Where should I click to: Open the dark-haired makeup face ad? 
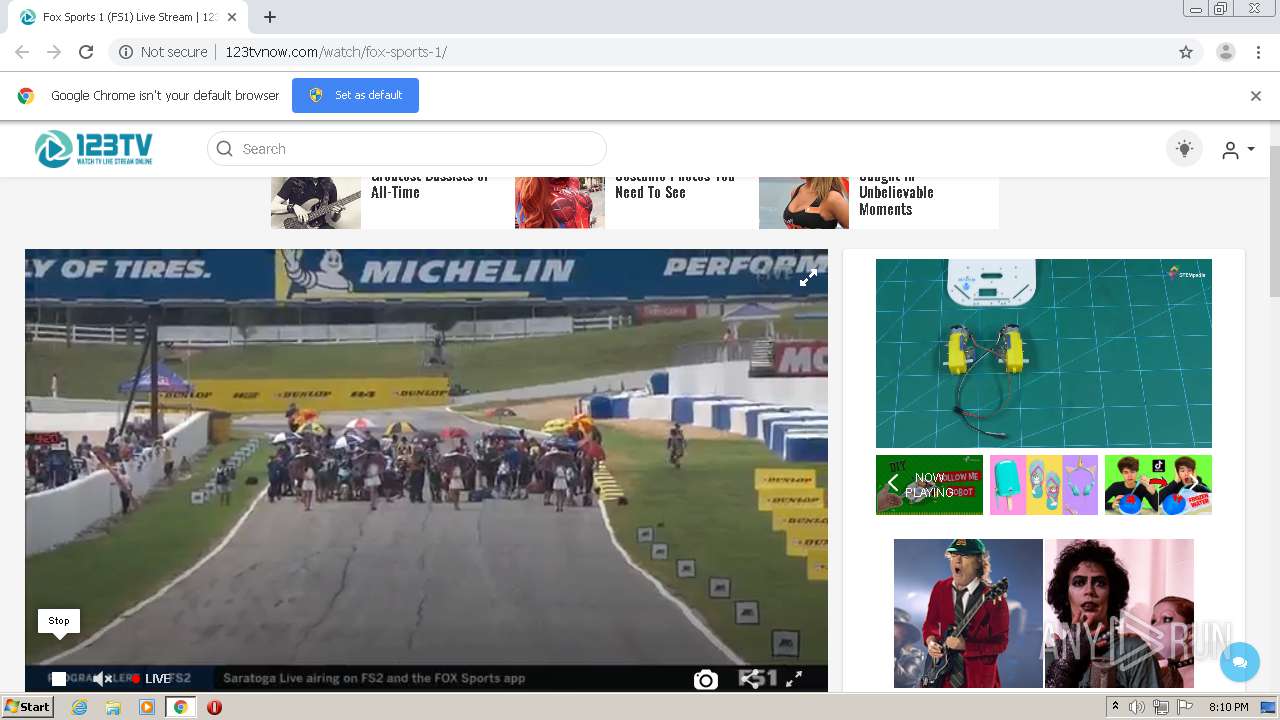[x=1119, y=613]
